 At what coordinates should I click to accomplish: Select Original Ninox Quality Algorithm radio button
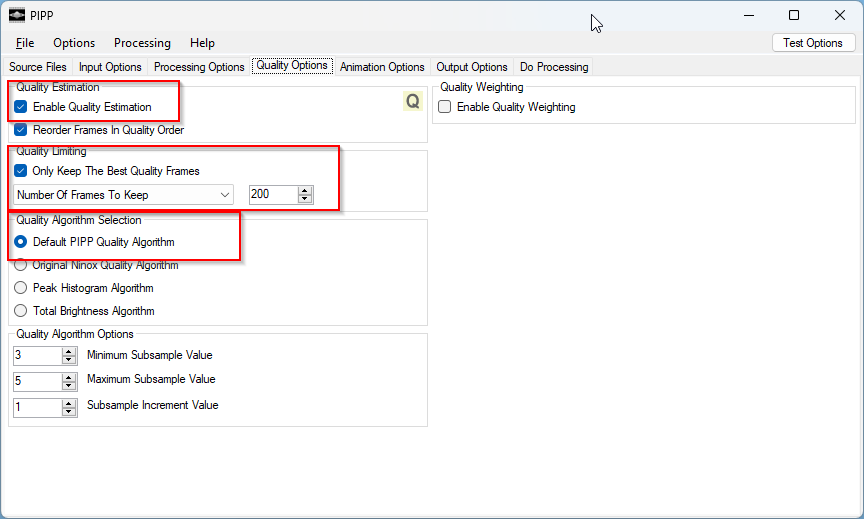pyautogui.click(x=20, y=265)
